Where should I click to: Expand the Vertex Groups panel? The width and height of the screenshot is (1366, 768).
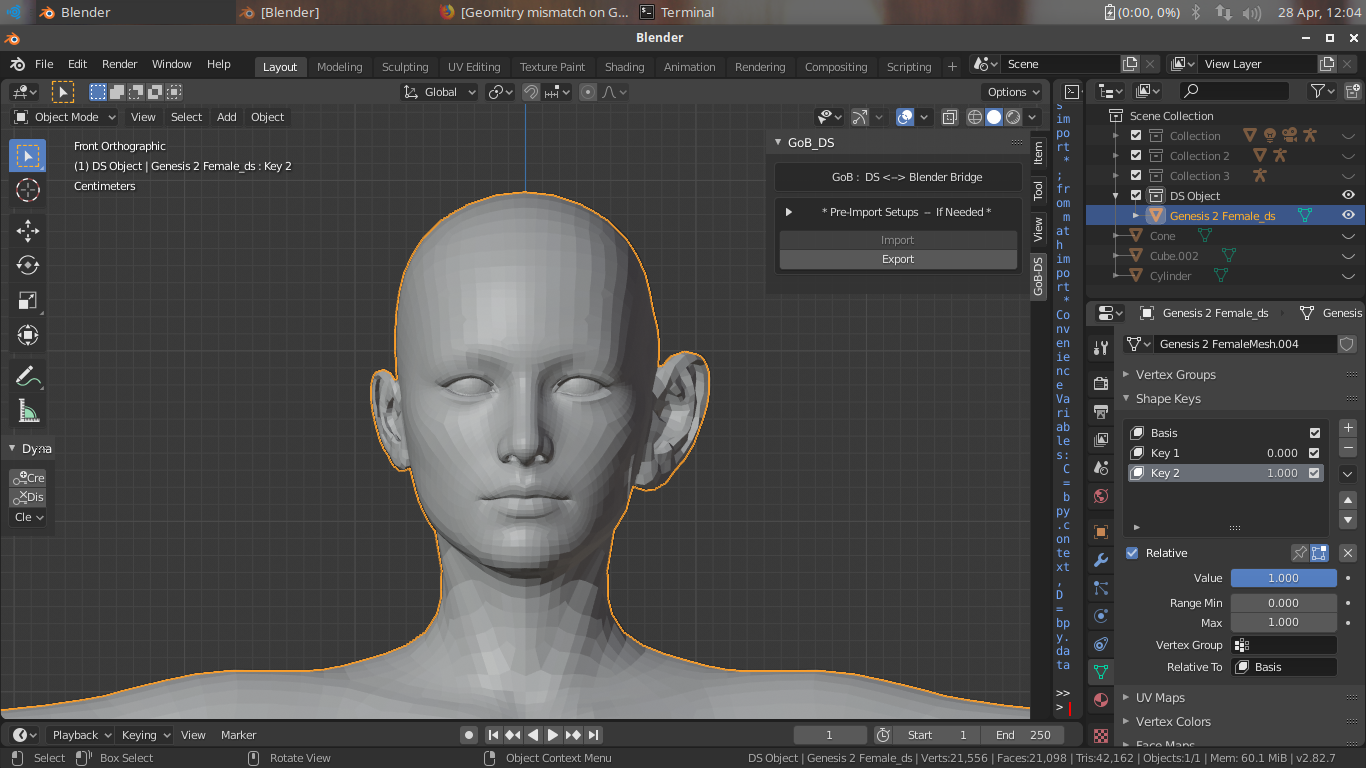tap(1175, 374)
